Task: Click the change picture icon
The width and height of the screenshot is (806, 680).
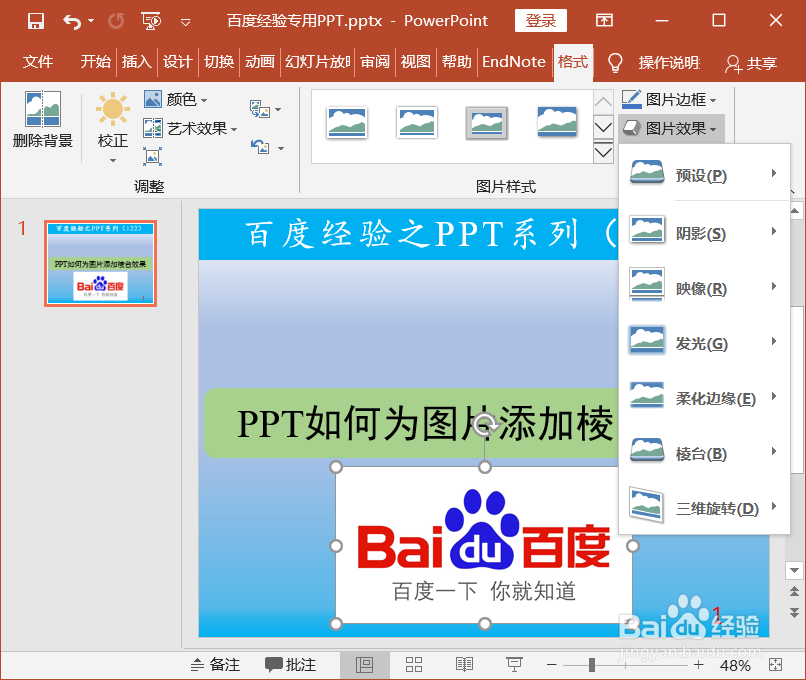Action: [x=266, y=109]
